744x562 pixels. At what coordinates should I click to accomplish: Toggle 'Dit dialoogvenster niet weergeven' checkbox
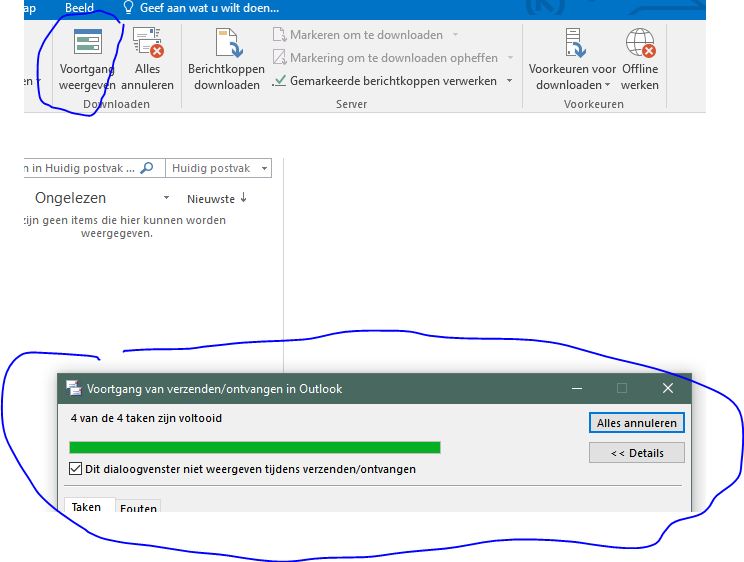point(76,469)
